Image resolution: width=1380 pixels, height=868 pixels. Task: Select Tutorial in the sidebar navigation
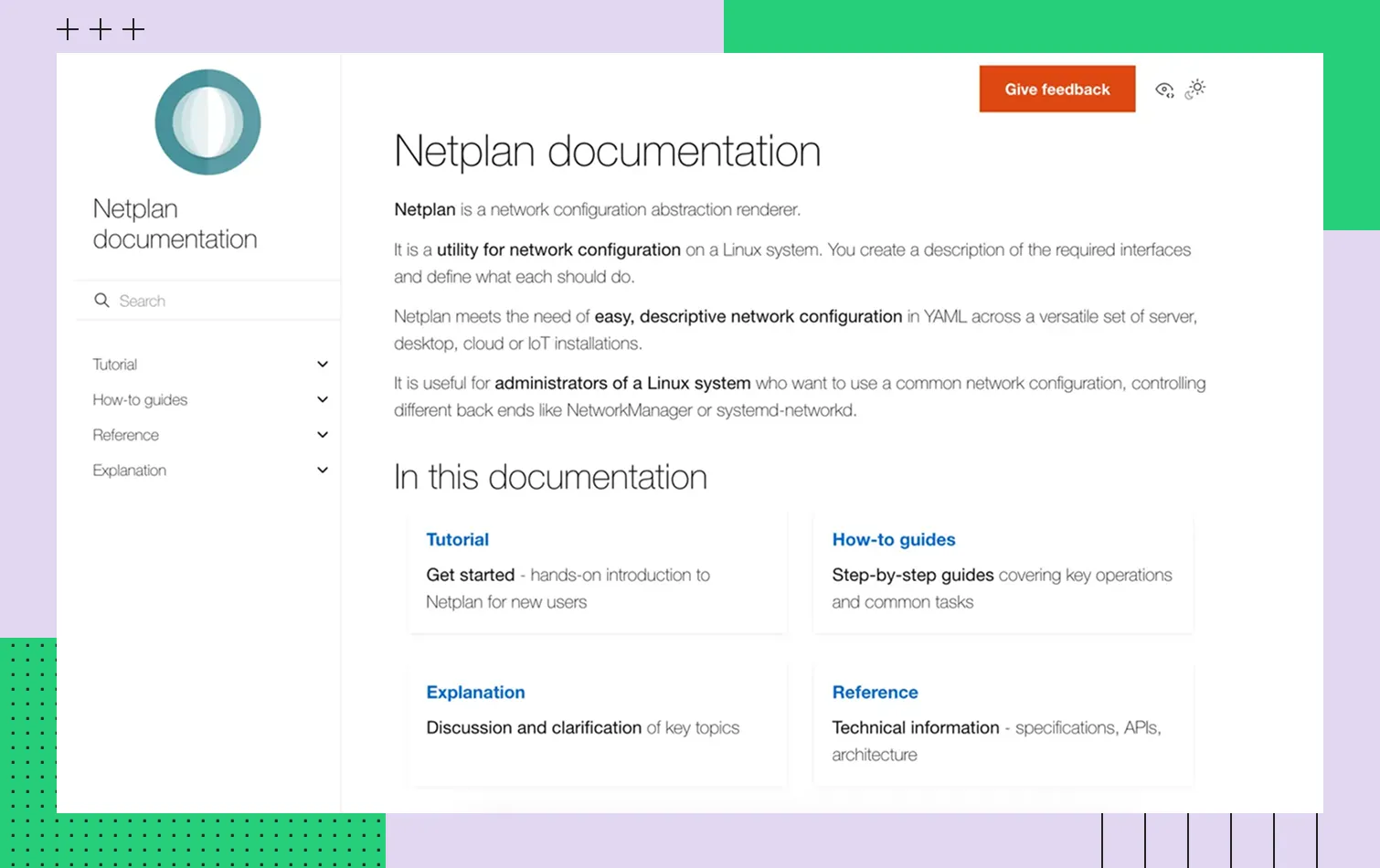point(114,364)
